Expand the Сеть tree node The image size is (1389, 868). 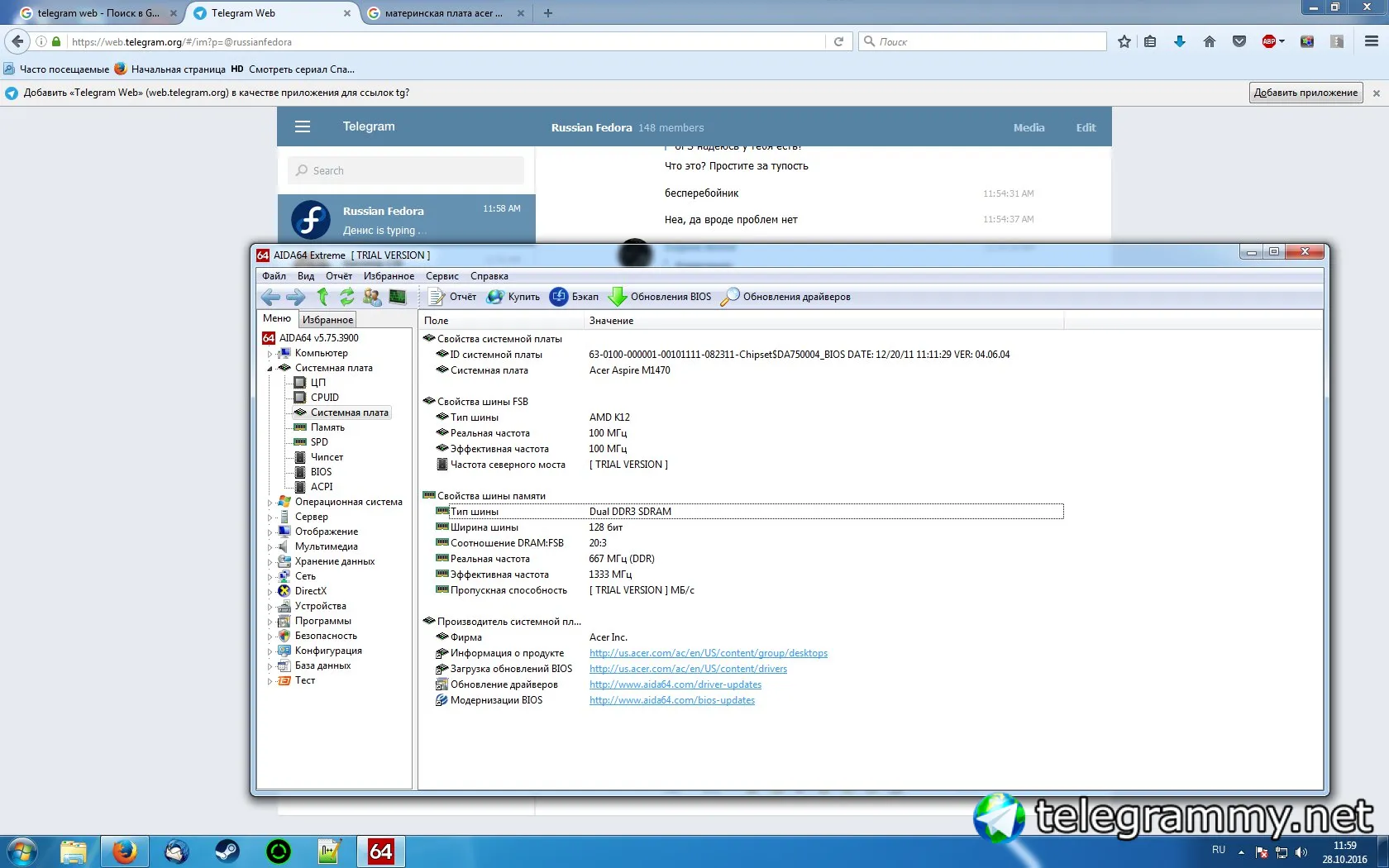point(270,577)
